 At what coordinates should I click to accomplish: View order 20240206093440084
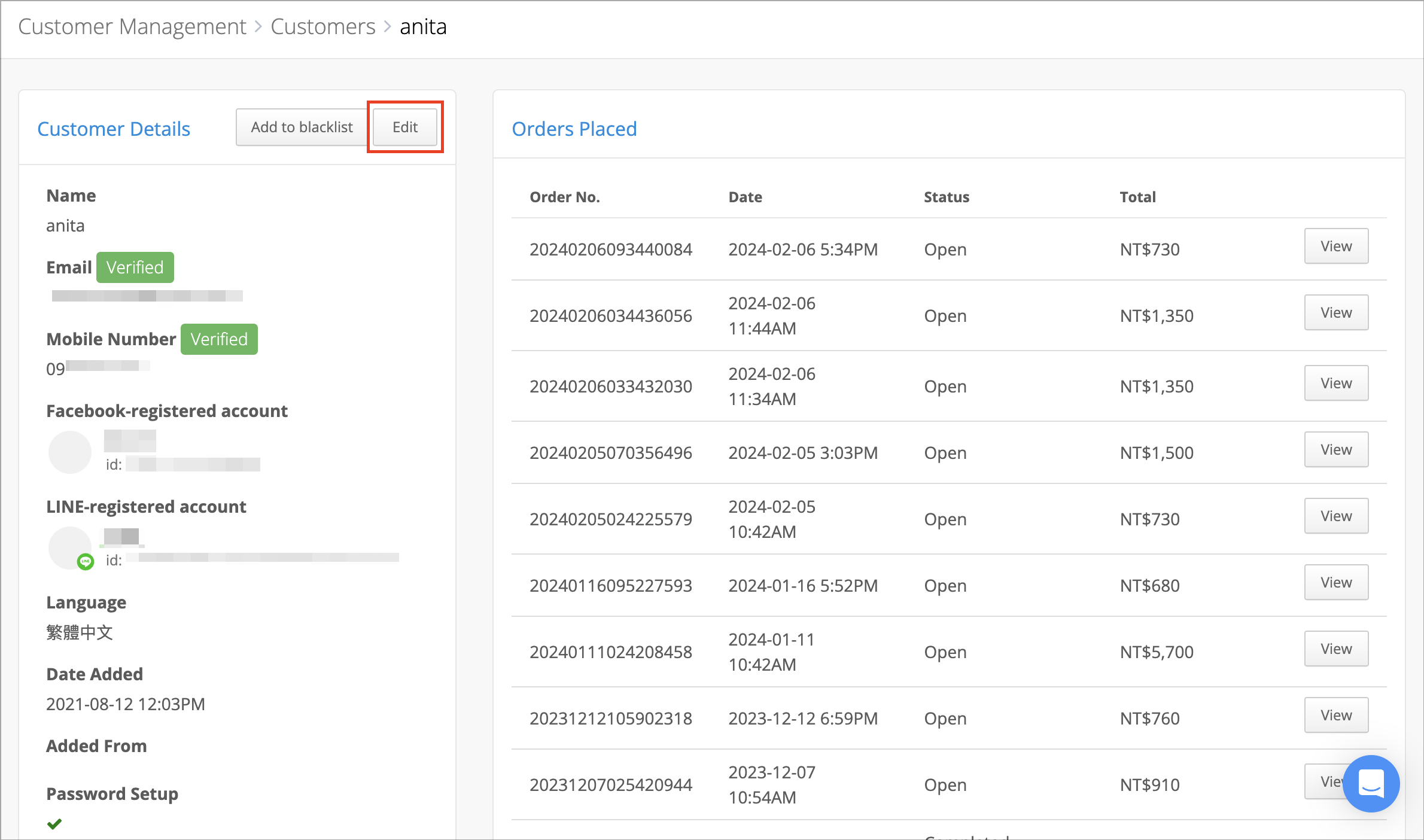pos(1335,246)
